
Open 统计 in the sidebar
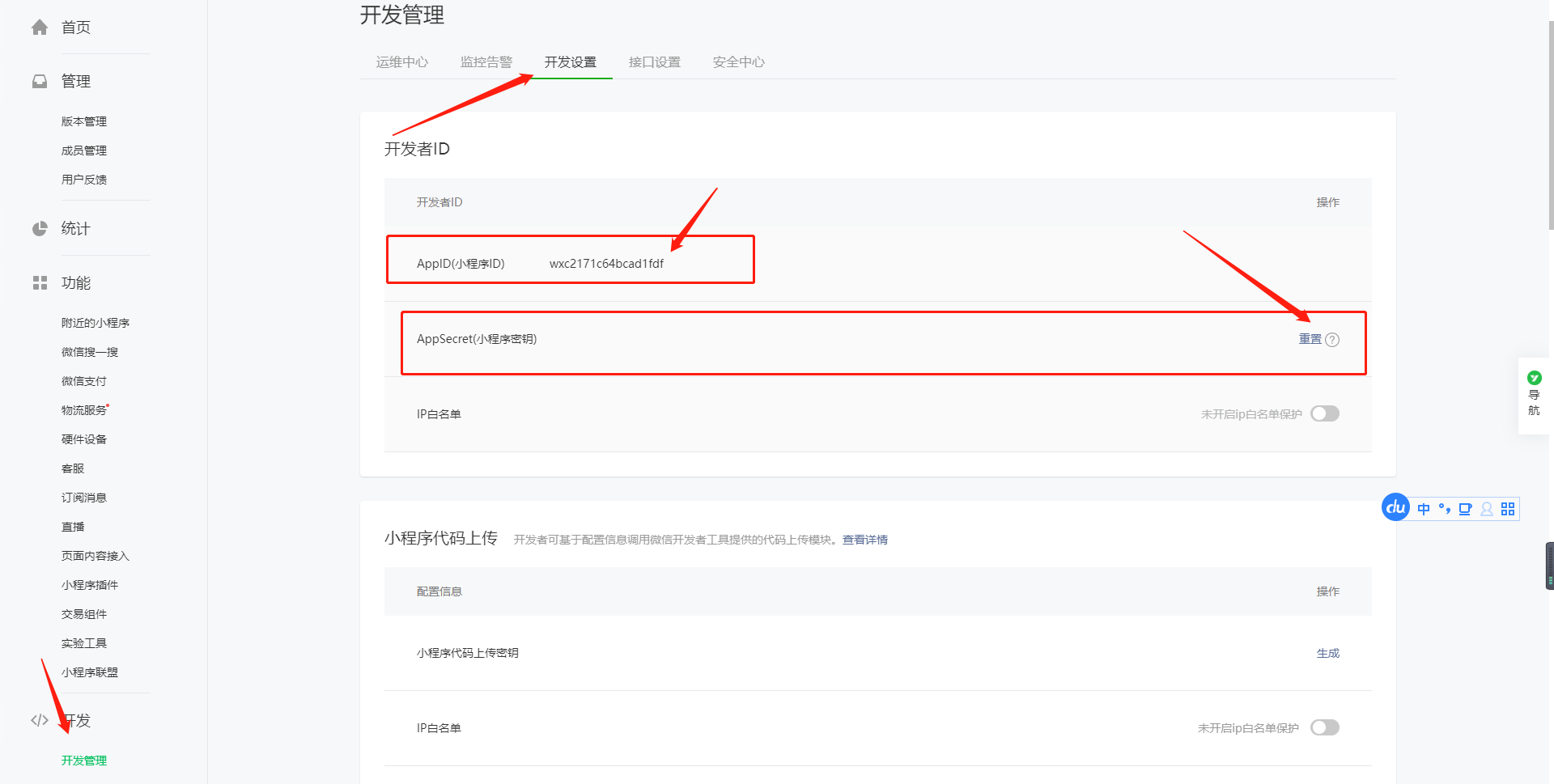coord(76,229)
